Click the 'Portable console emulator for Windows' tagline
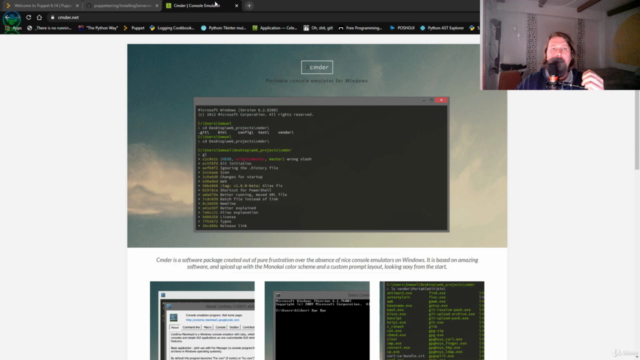This screenshot has width=640, height=360. (317, 81)
